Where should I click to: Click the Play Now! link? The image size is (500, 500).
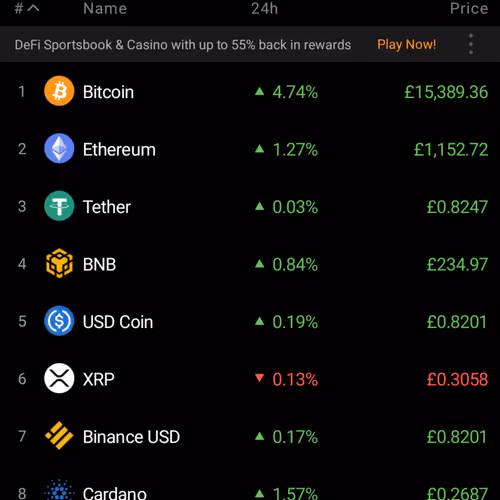[406, 44]
